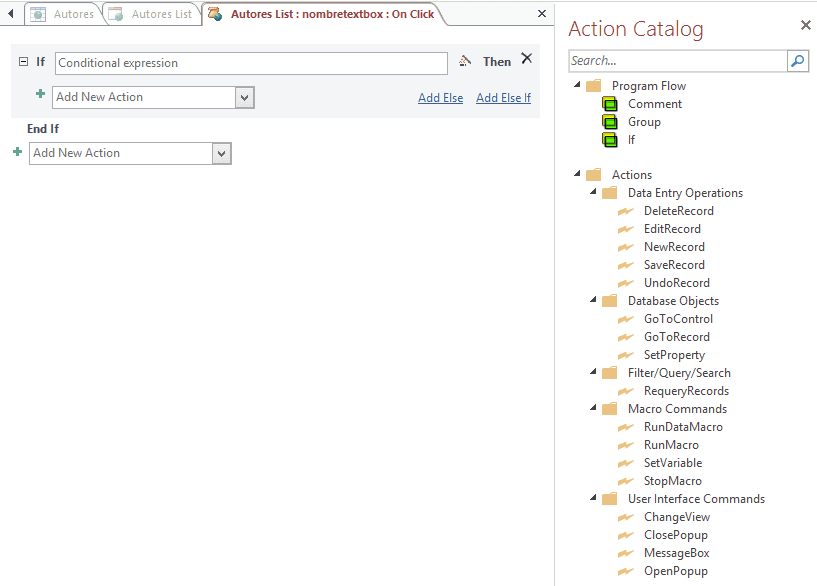Open the Add New Action dropdown below End If
Image resolution: width=817 pixels, height=586 pixels.
221,154
